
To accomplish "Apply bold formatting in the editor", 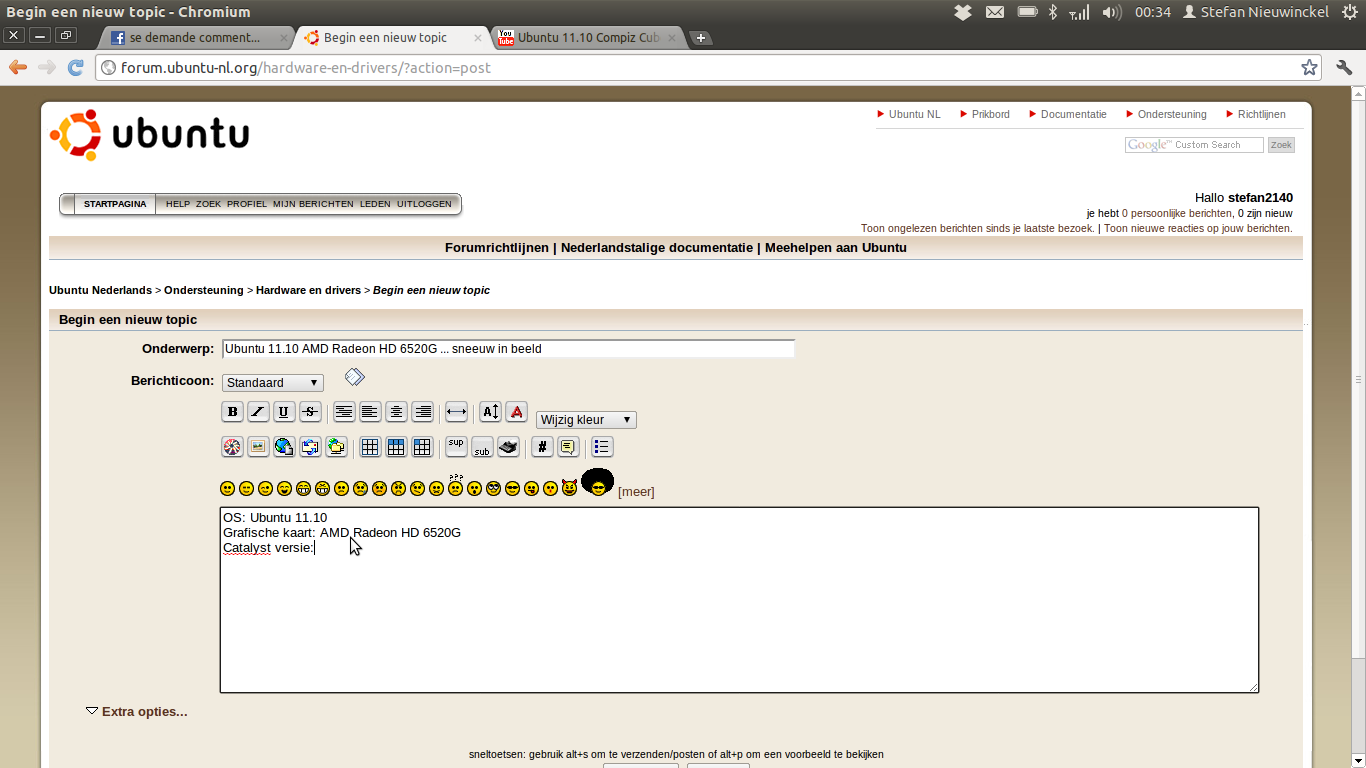I will point(232,411).
